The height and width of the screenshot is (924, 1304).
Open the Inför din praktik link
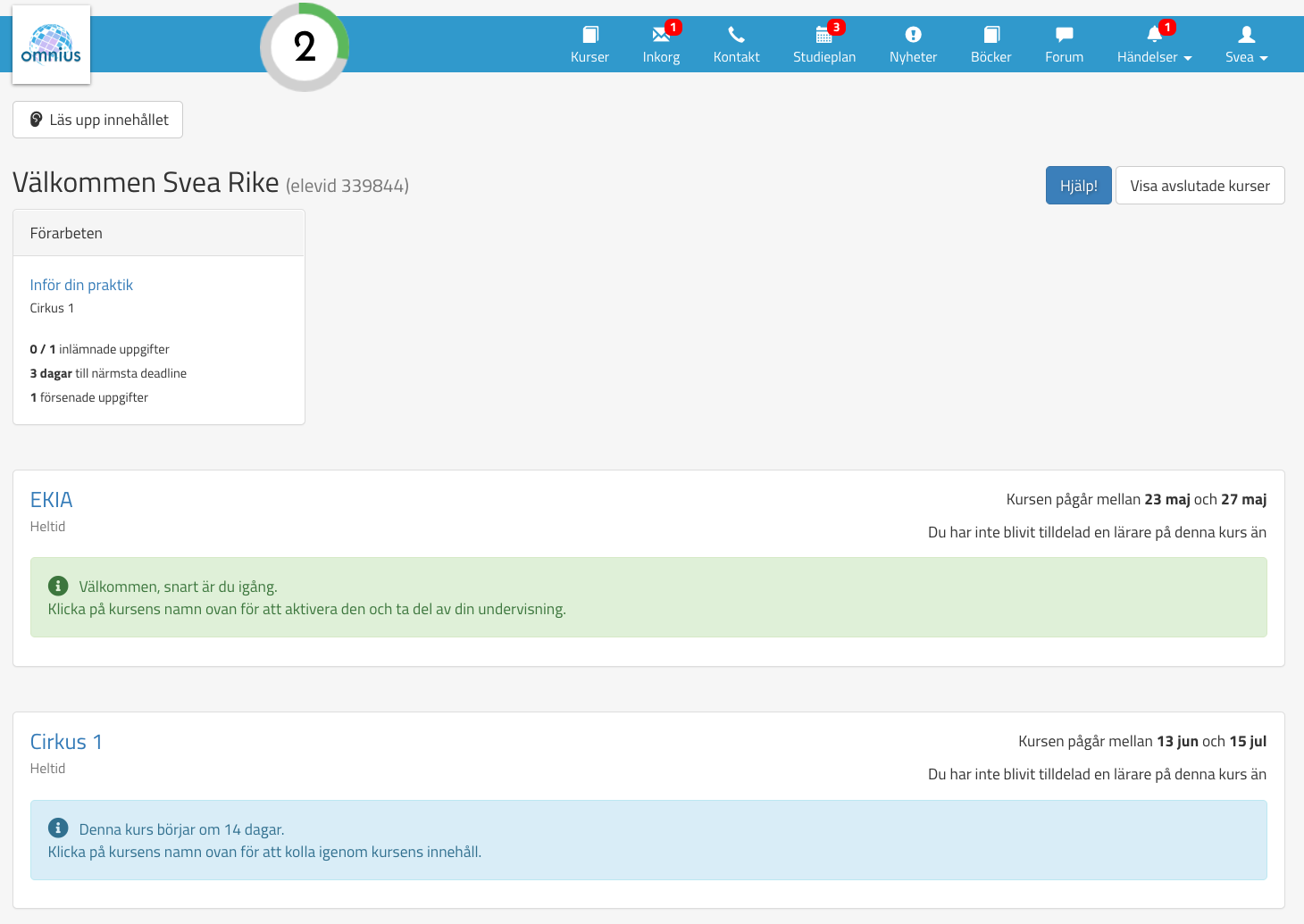pyautogui.click(x=81, y=285)
